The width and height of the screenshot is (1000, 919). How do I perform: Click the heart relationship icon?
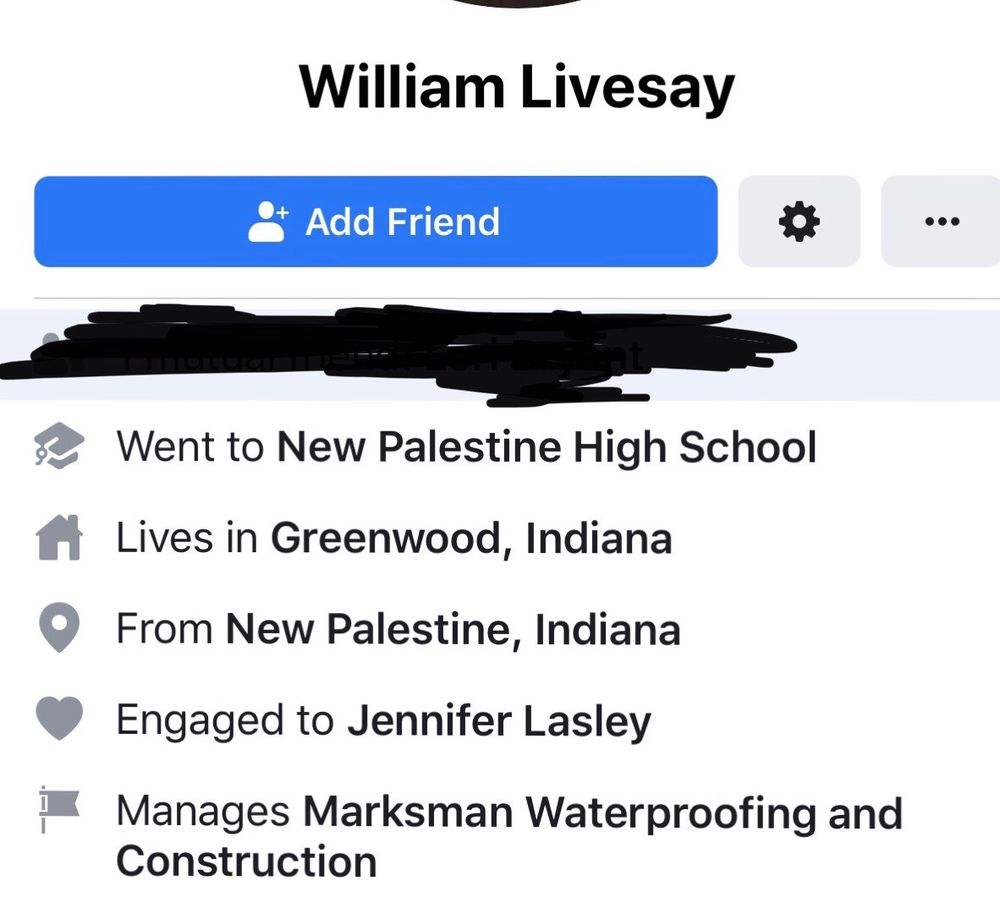(57, 720)
